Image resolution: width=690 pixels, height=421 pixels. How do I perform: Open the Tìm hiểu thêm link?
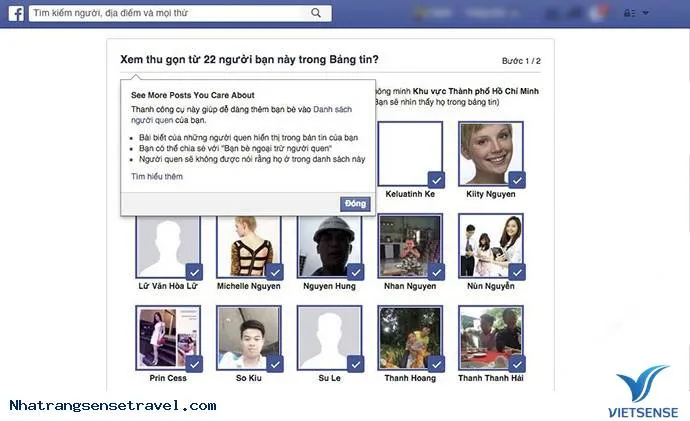[x=157, y=176]
